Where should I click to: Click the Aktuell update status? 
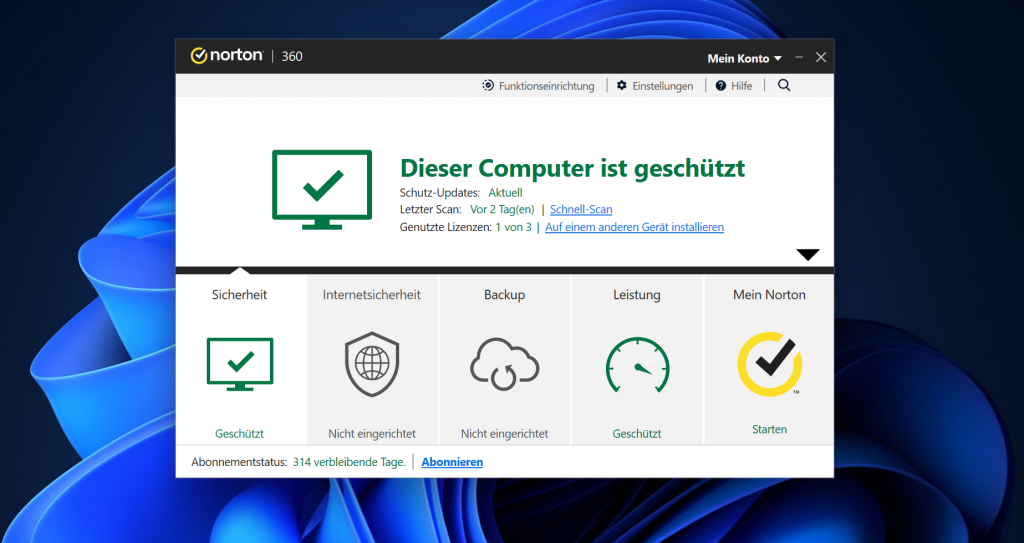(x=505, y=193)
